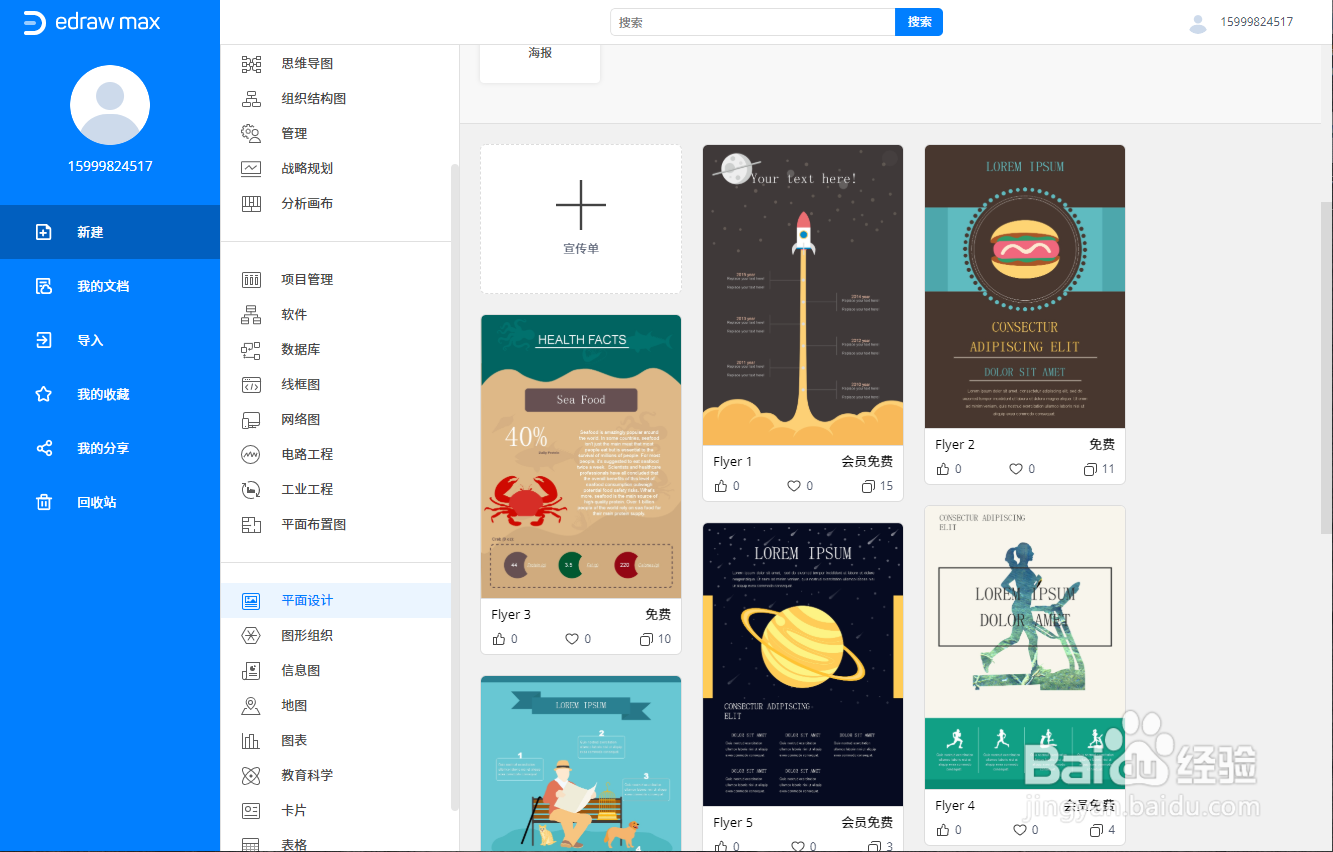Like Flyer 2 with thumbs-up icon
The width and height of the screenshot is (1333, 852).
point(943,469)
